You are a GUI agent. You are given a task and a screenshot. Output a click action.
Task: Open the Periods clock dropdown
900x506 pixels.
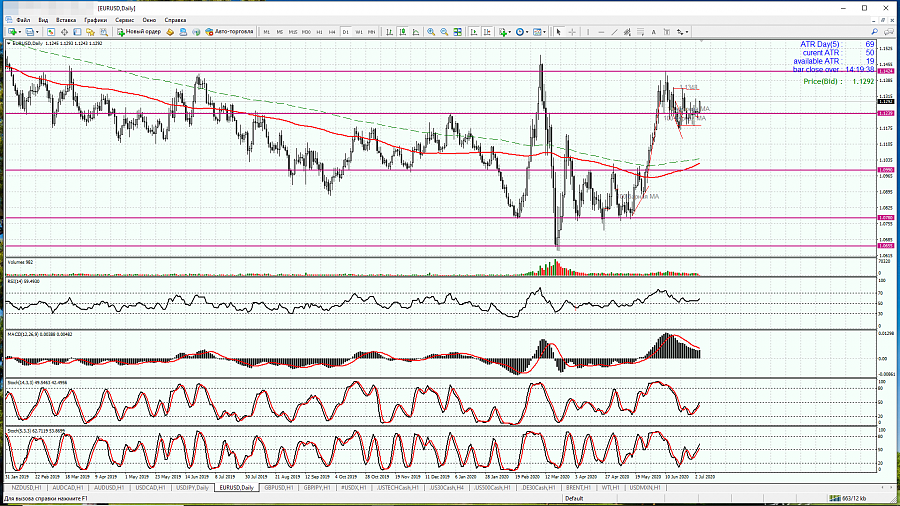(521, 32)
